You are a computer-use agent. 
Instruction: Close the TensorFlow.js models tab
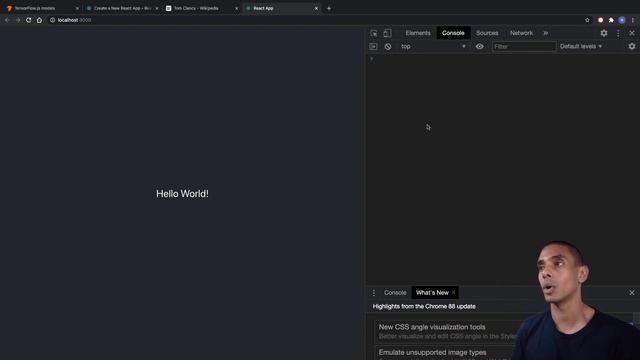pos(77,8)
